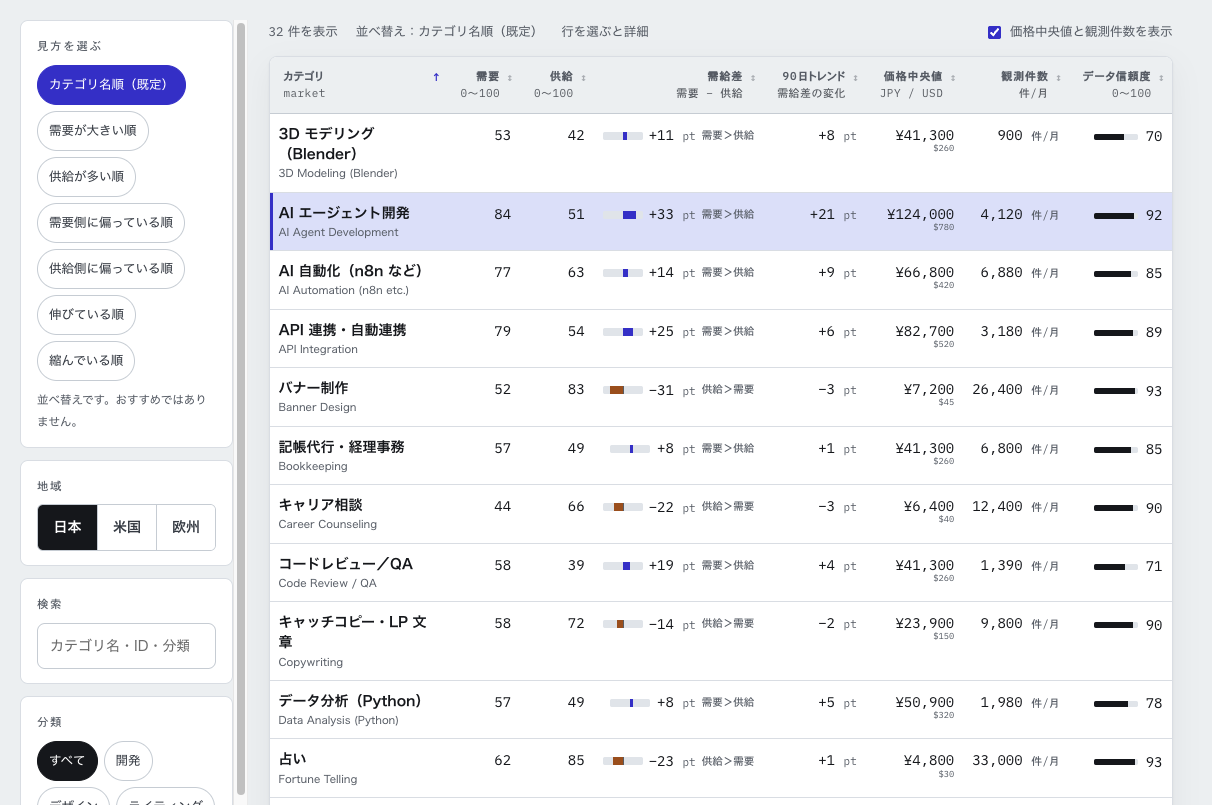
Task: Select 供給が多い順 view option
Action: coord(86,177)
